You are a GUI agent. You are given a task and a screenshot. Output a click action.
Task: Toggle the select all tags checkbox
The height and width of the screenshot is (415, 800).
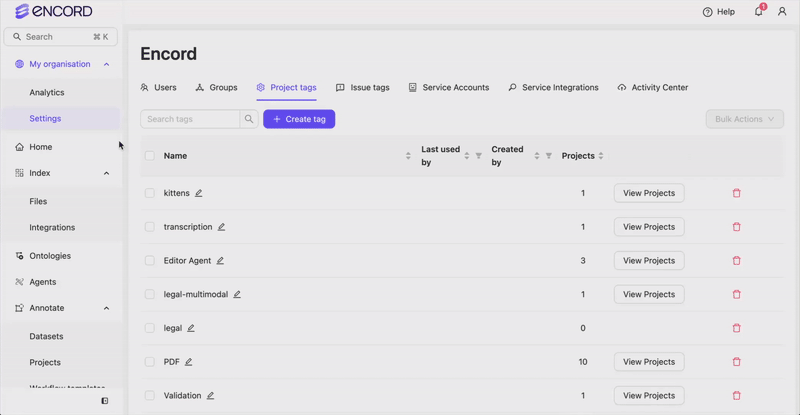(149, 156)
